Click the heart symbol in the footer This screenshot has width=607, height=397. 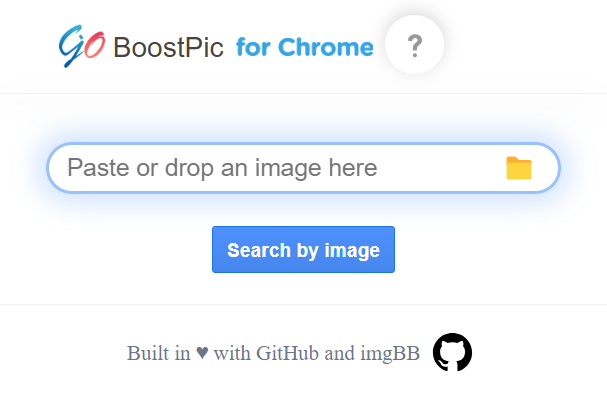tap(202, 353)
